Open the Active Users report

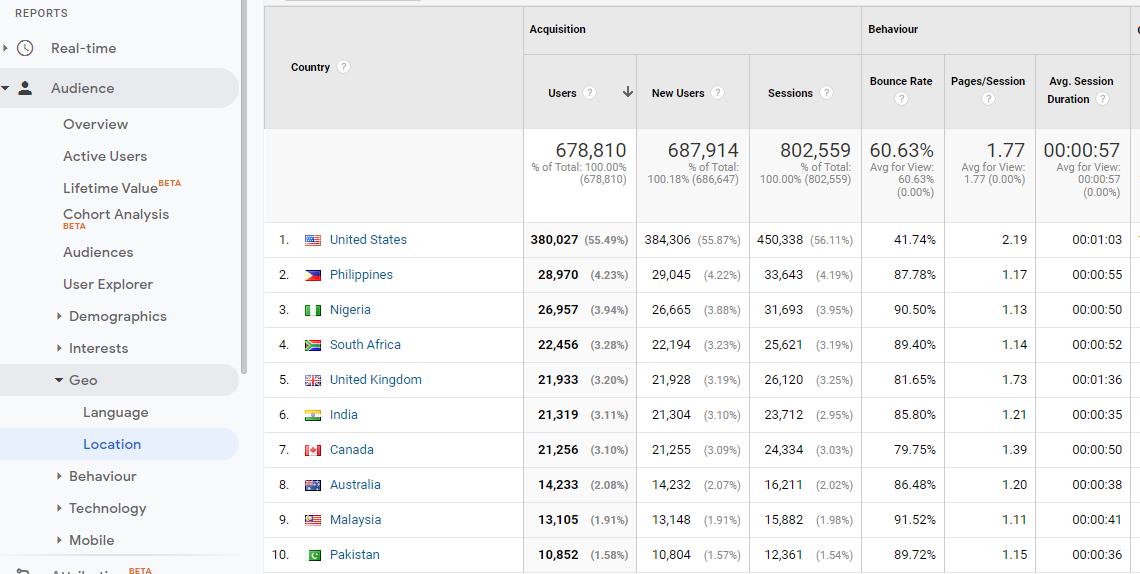[105, 156]
